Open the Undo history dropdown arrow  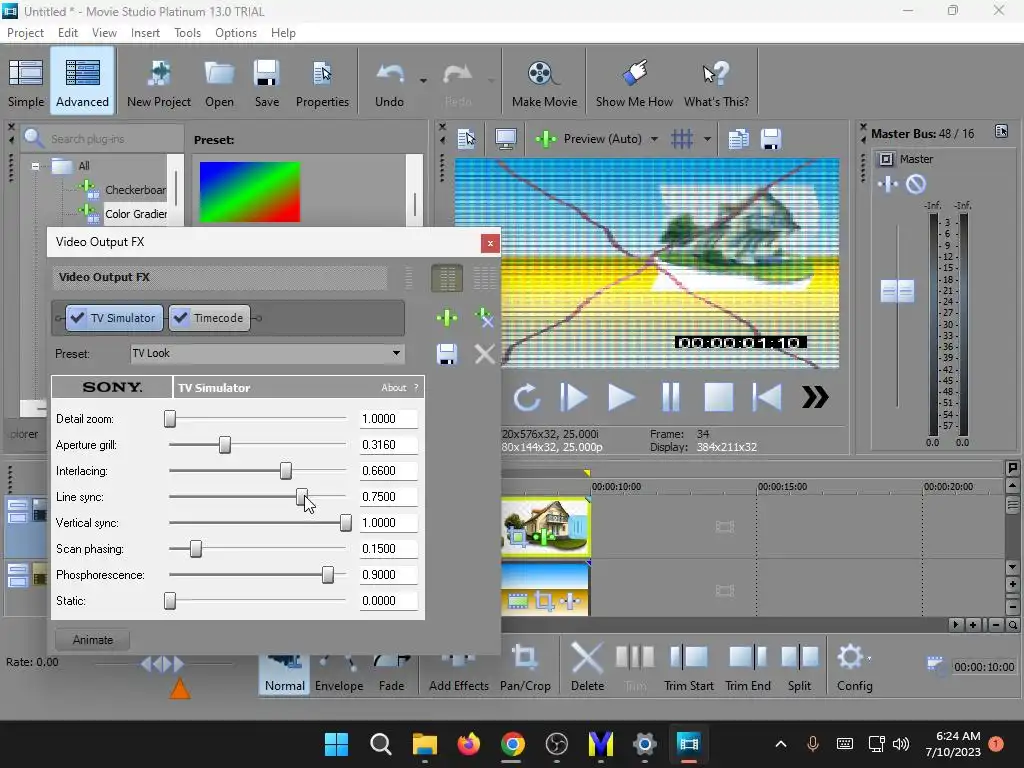[423, 81]
